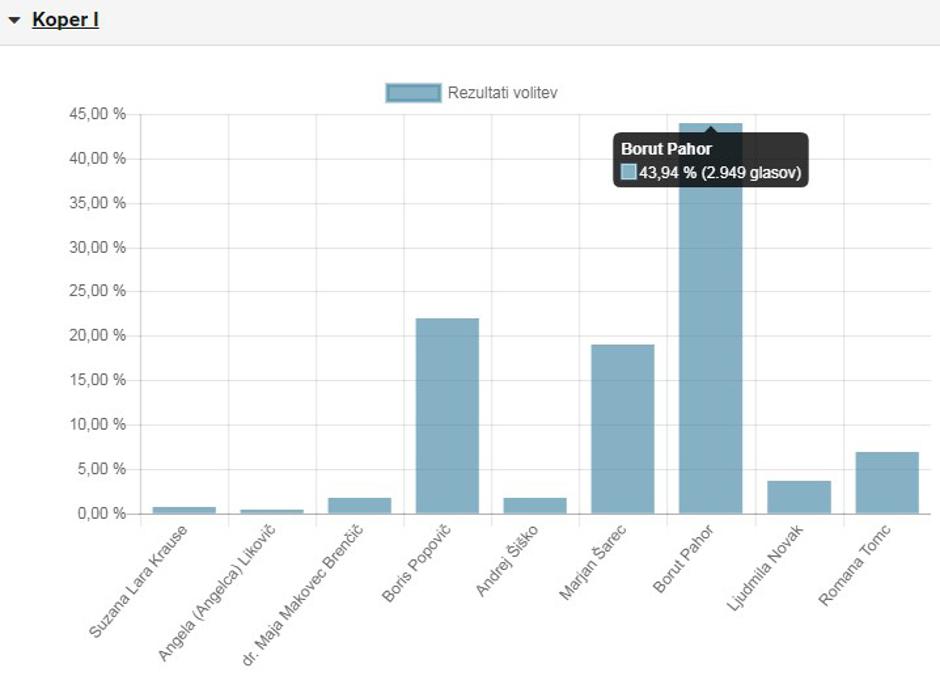Click the Rezultati volitev legend label
The image size is (940, 676).
tap(502, 93)
